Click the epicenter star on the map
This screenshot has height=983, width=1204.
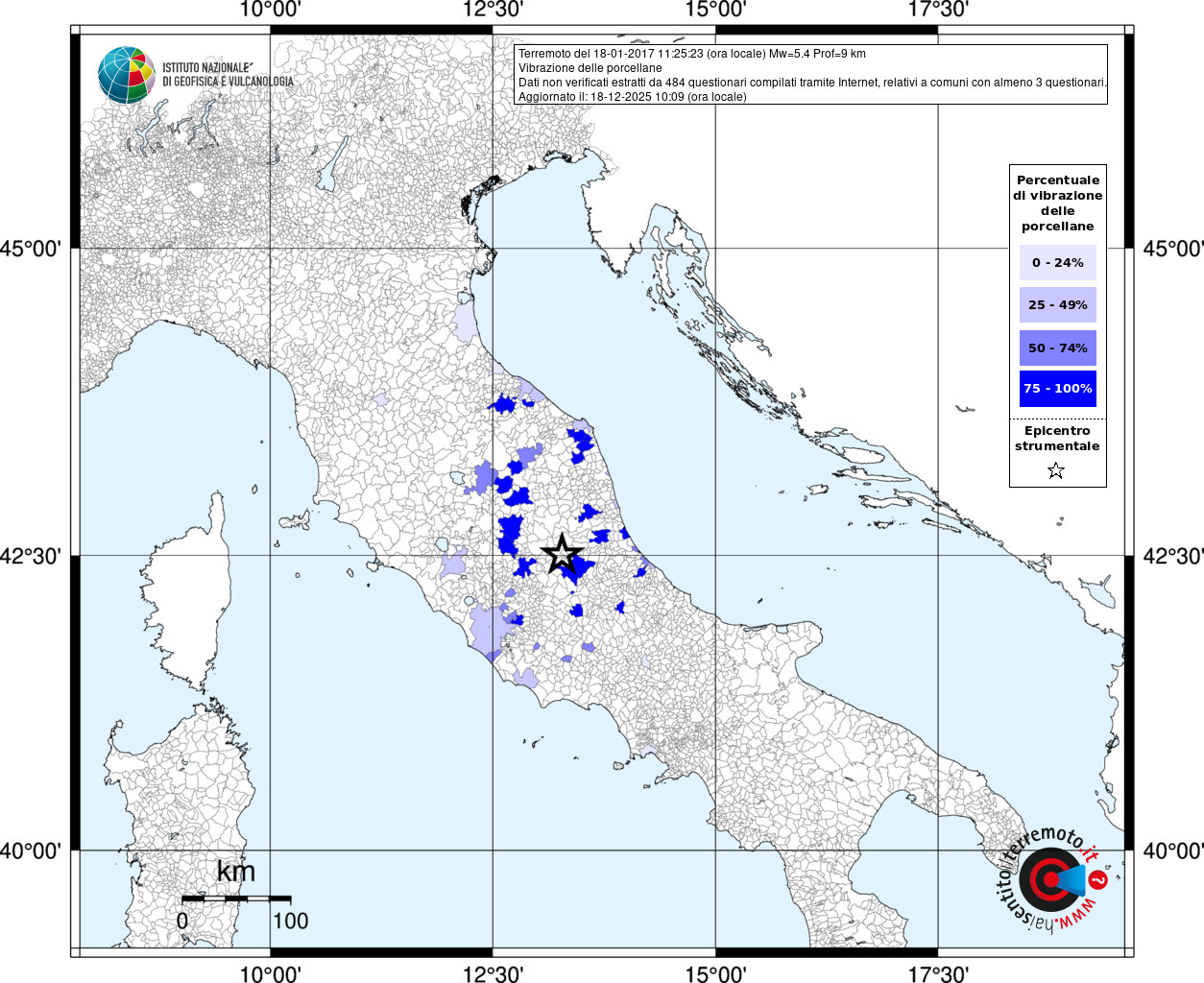coord(563,555)
